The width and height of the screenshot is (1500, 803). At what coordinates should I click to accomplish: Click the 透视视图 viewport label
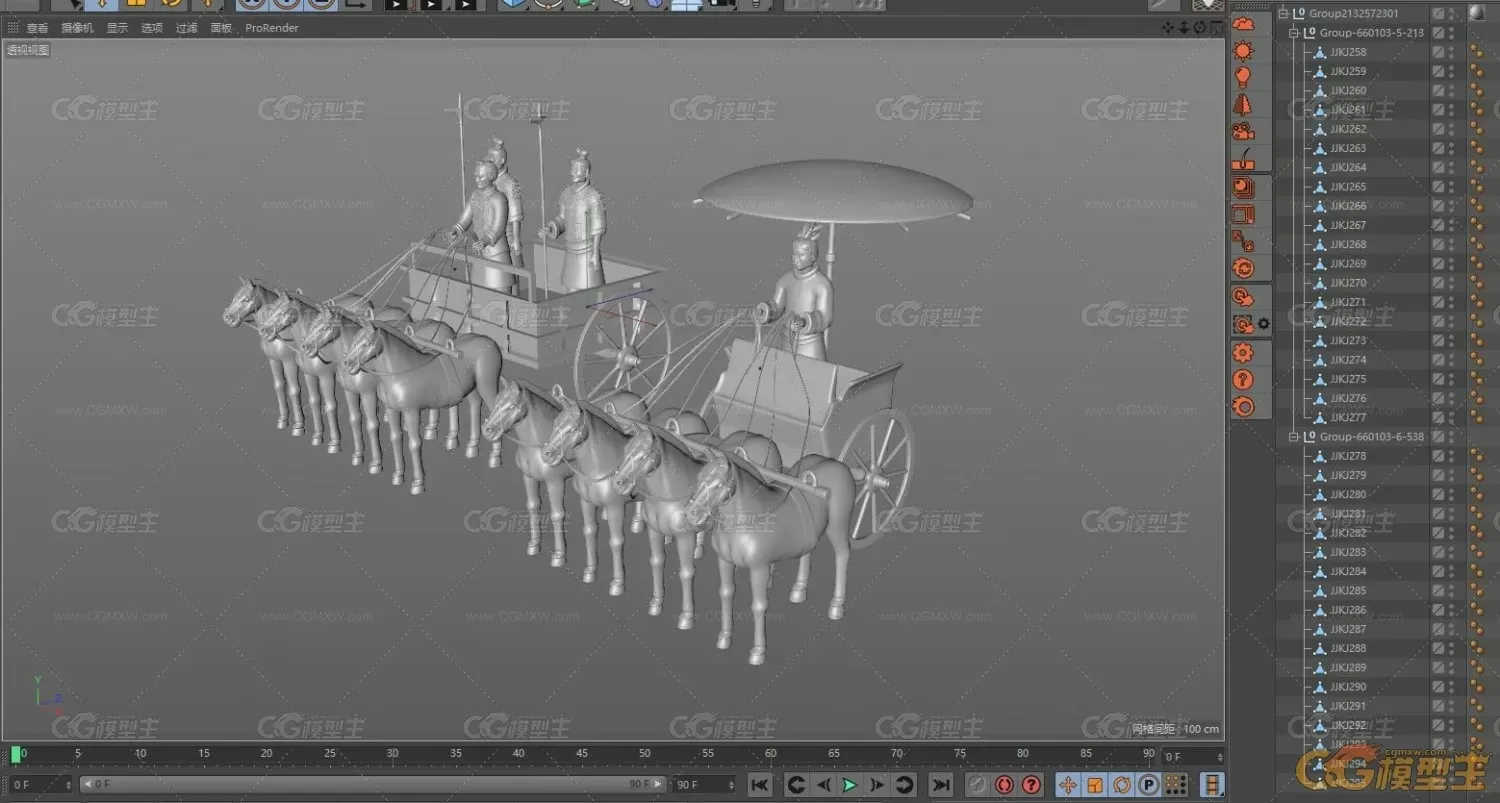[28, 50]
